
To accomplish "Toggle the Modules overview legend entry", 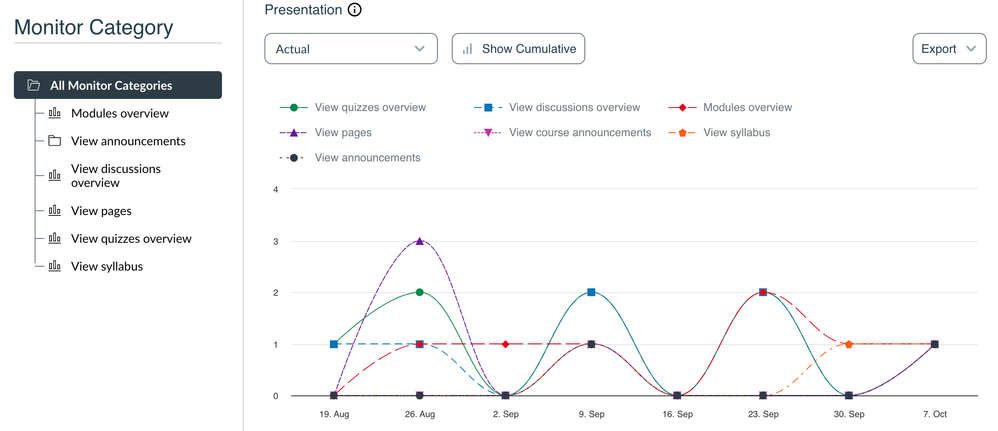I will click(746, 107).
